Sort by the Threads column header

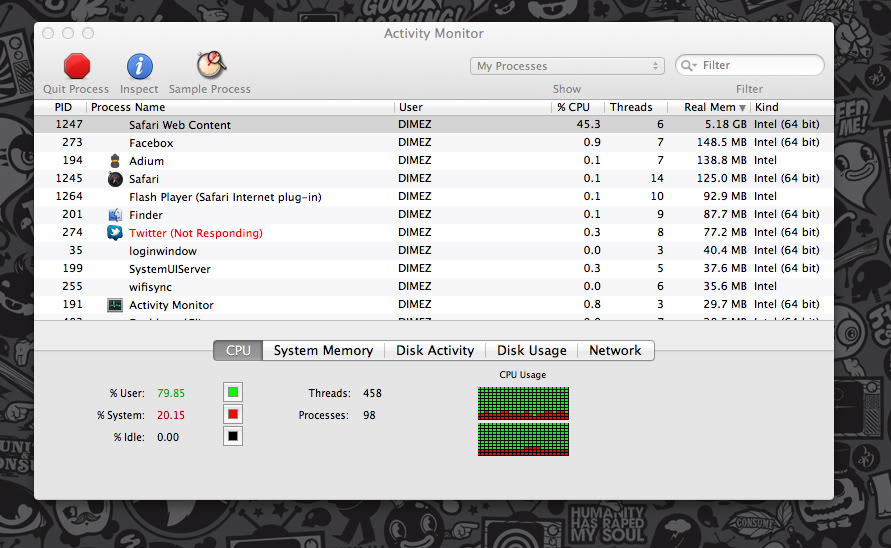(635, 107)
